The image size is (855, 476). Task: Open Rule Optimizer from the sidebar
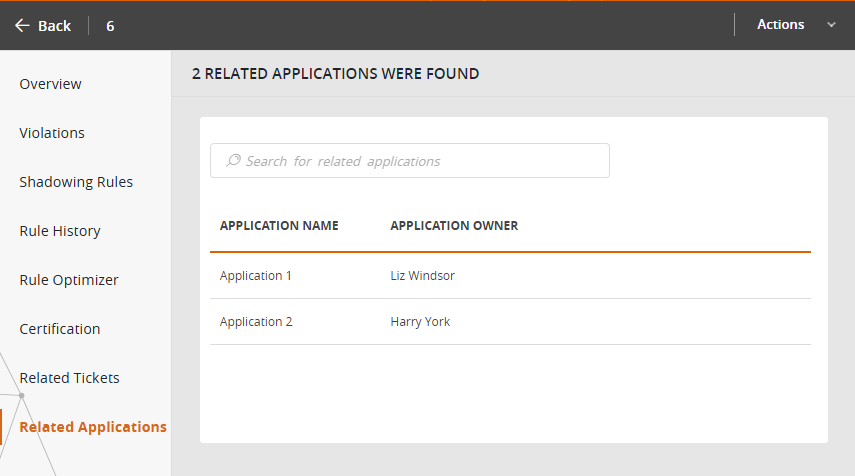(x=69, y=280)
